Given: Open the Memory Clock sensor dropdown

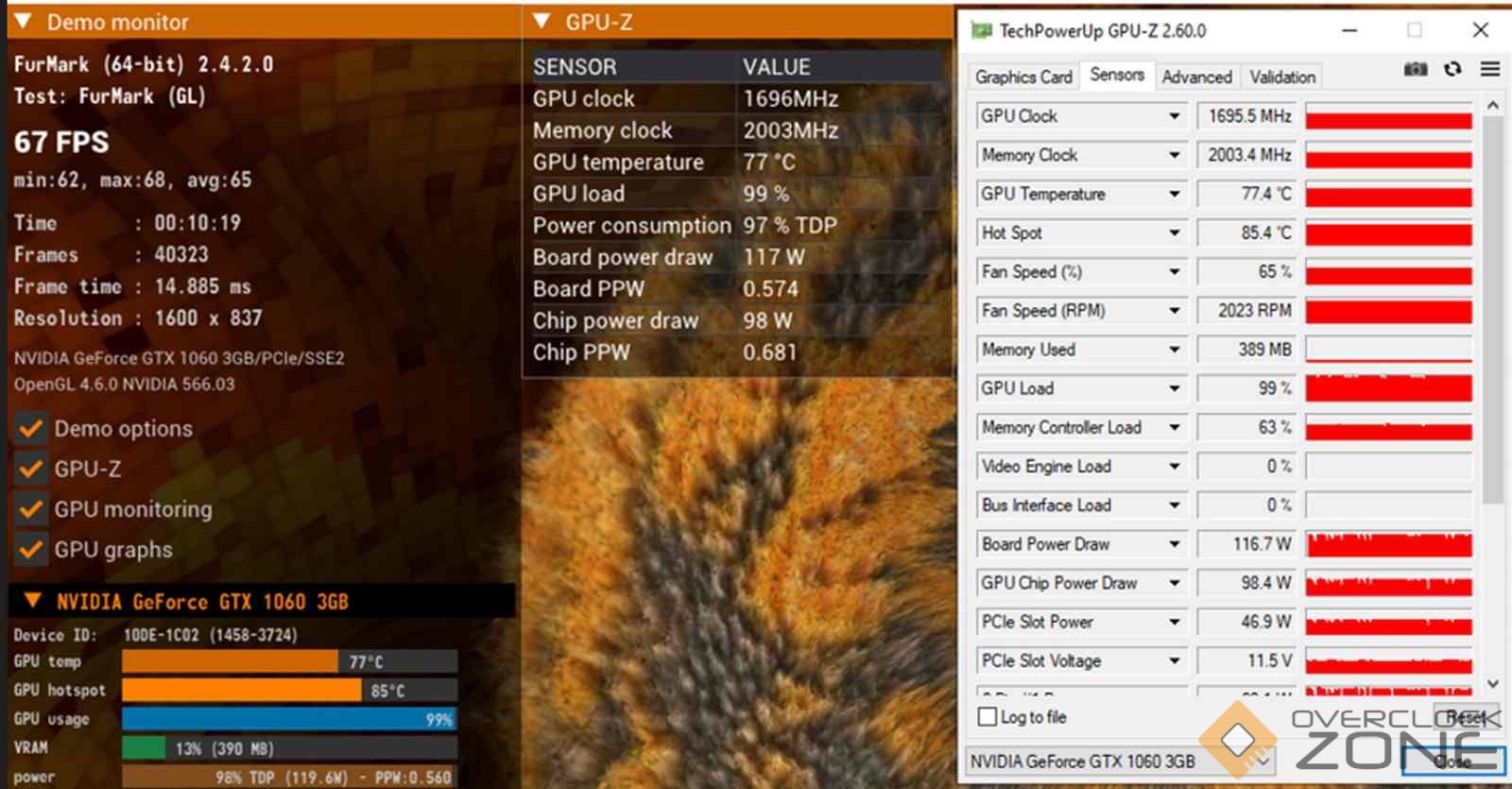Looking at the screenshot, I should coord(1175,155).
